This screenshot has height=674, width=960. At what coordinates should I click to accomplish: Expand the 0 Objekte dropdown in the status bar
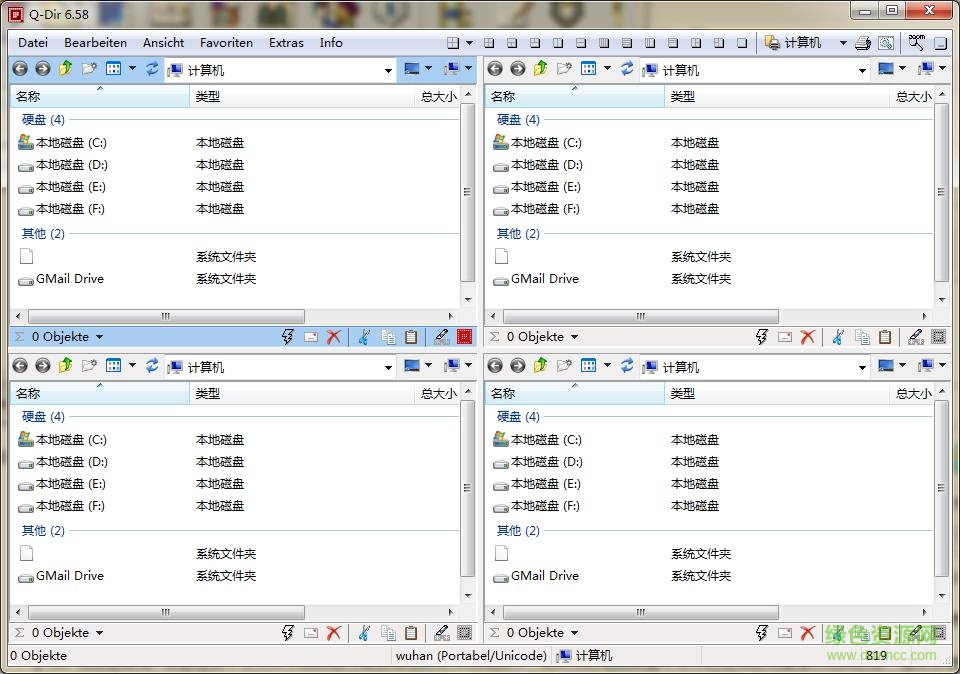[x=99, y=337]
